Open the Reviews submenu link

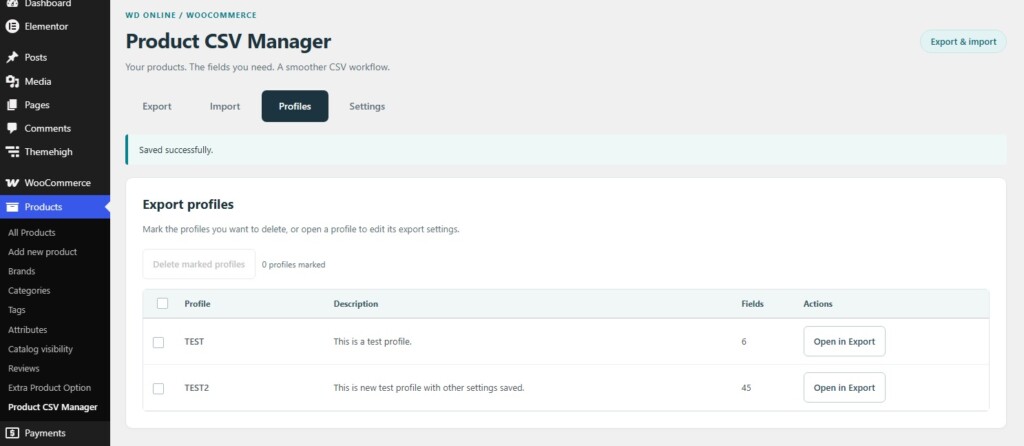click(24, 368)
